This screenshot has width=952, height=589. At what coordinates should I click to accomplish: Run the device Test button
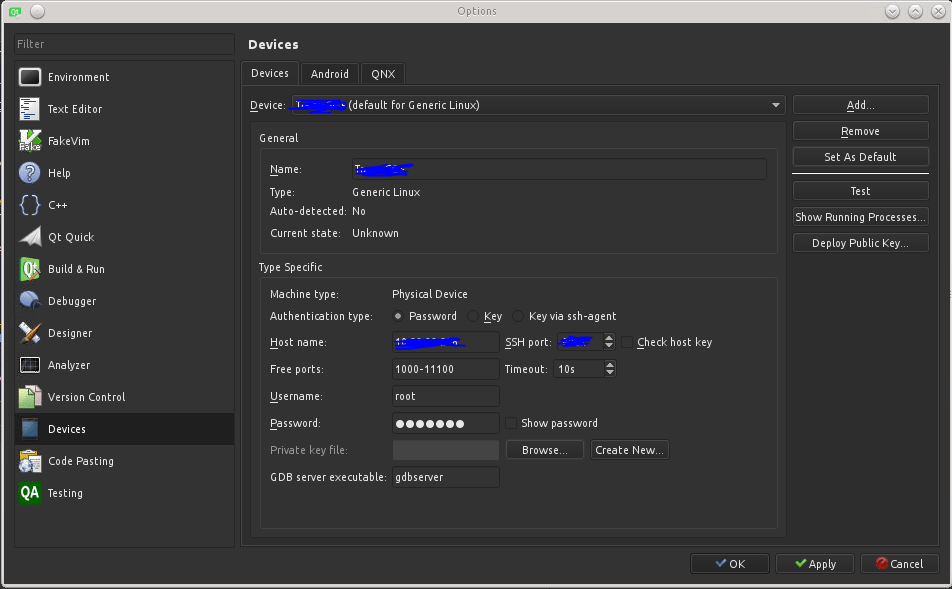coord(860,191)
